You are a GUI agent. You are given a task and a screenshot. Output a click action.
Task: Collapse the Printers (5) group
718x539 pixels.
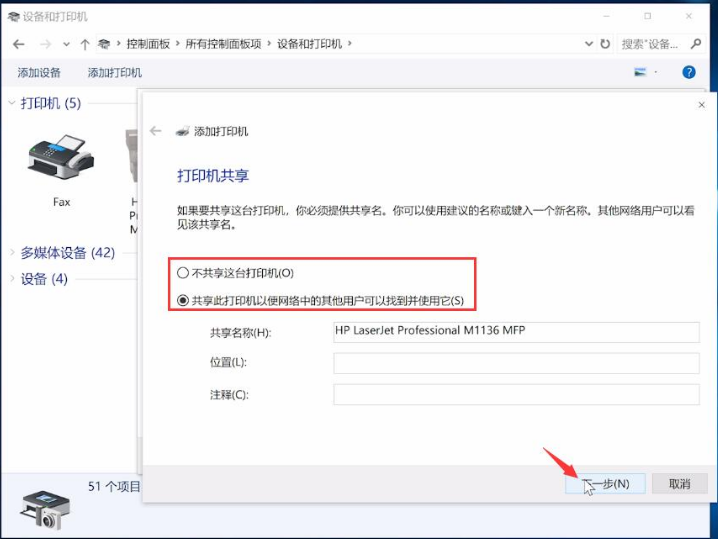[12, 103]
